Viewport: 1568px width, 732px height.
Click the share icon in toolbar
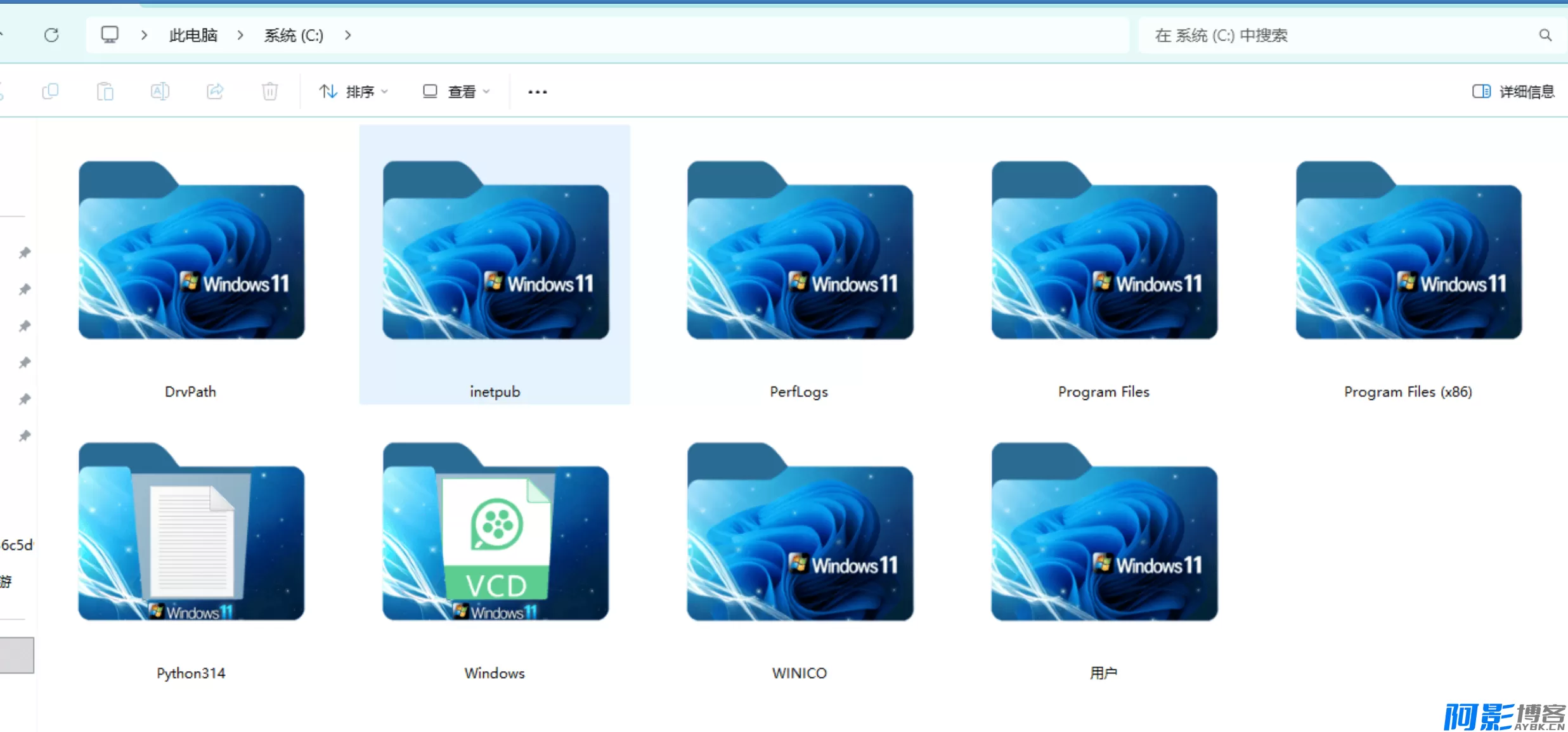tap(215, 91)
